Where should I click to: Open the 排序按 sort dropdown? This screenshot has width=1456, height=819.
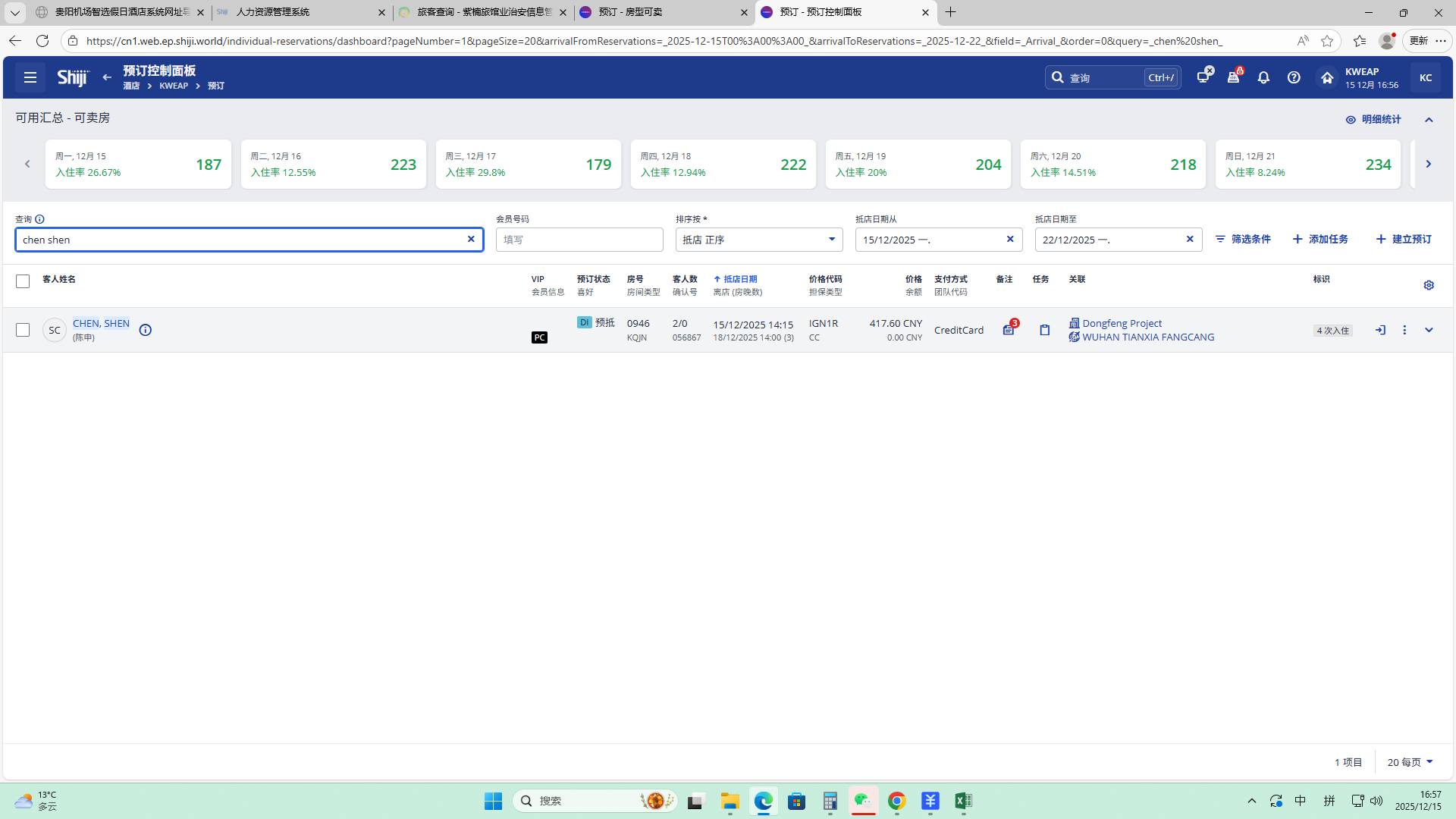pyautogui.click(x=758, y=240)
